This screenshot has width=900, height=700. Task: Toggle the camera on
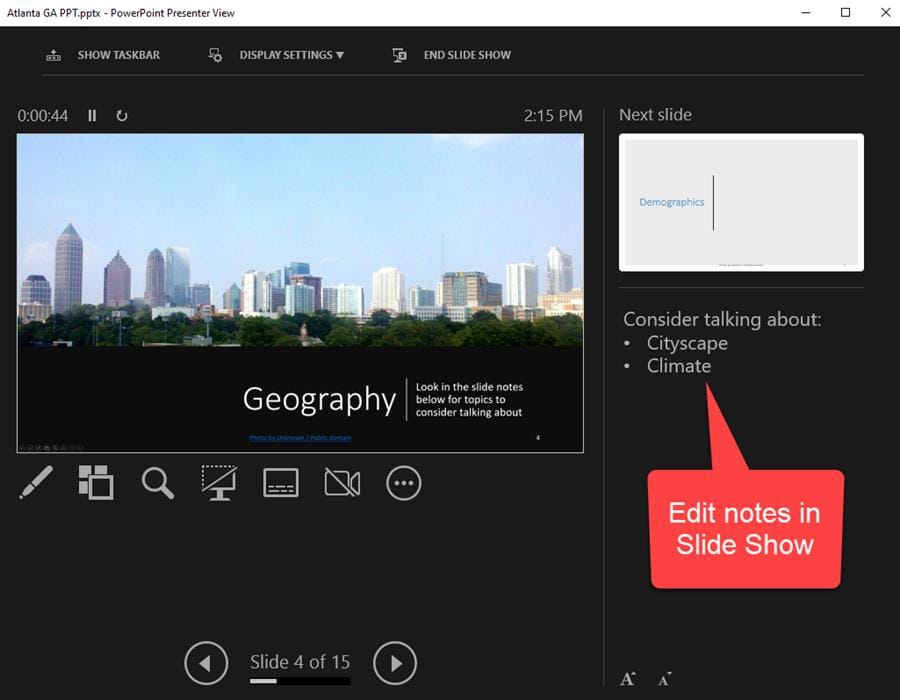pos(341,483)
